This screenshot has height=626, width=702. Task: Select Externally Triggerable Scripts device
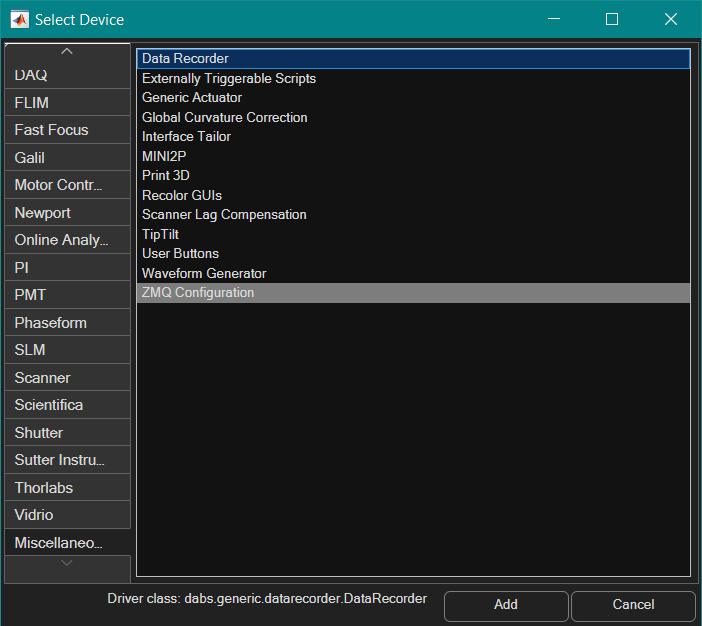point(413,78)
